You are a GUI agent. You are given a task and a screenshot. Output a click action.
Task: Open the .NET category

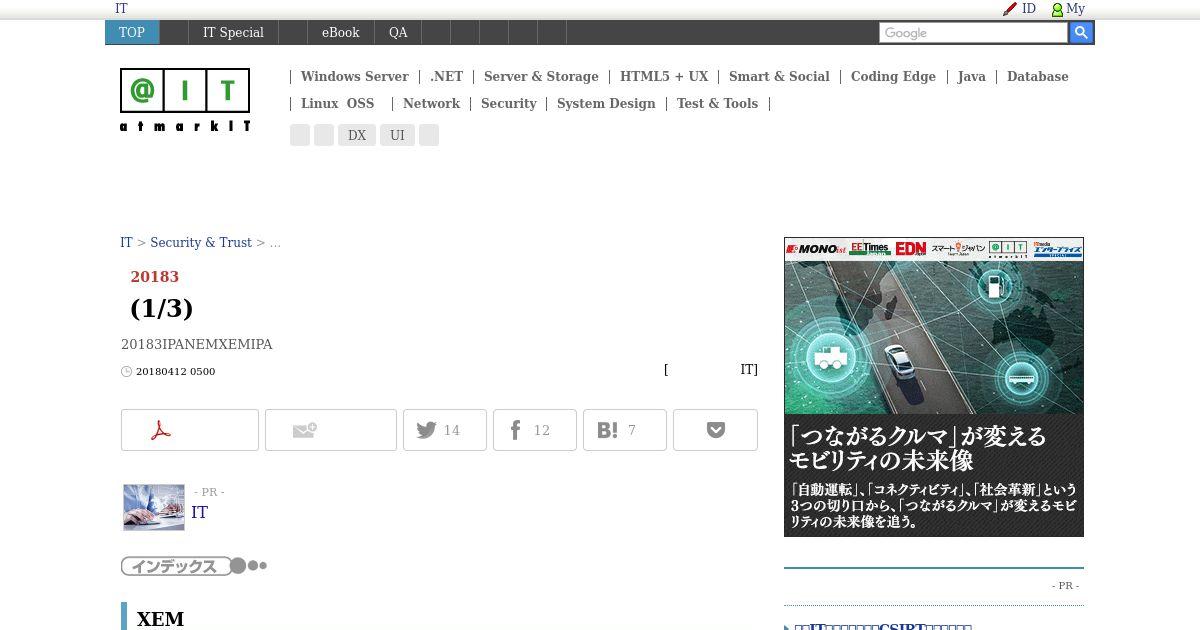[x=447, y=77]
